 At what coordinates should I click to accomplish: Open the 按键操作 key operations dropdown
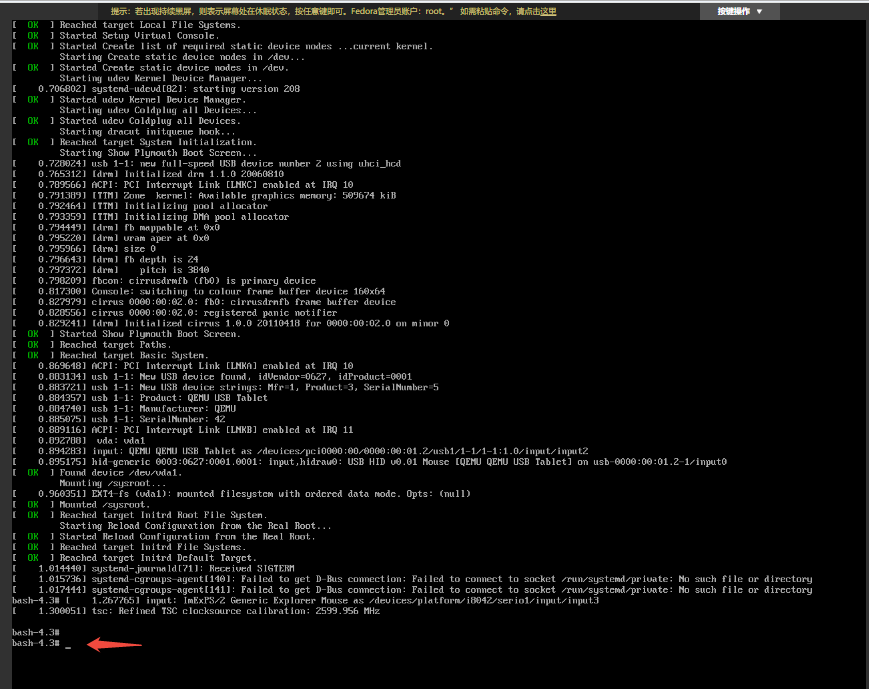point(739,11)
